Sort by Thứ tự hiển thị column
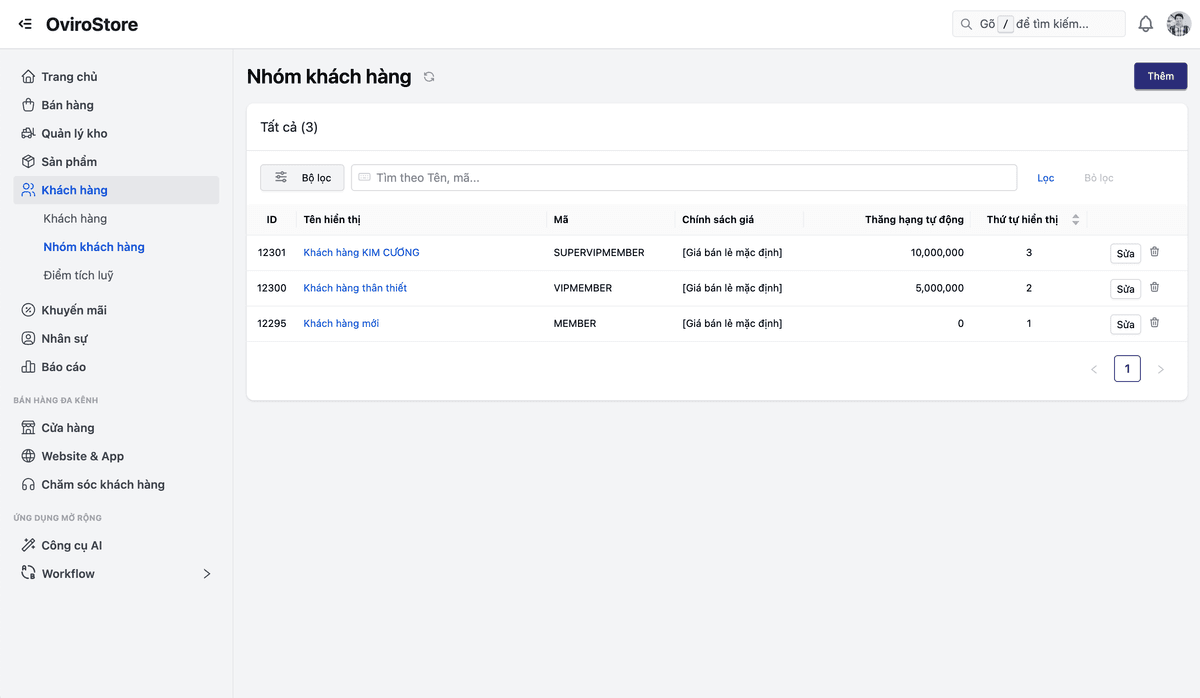Screen dimensions: 1200x698 (x=1075, y=220)
